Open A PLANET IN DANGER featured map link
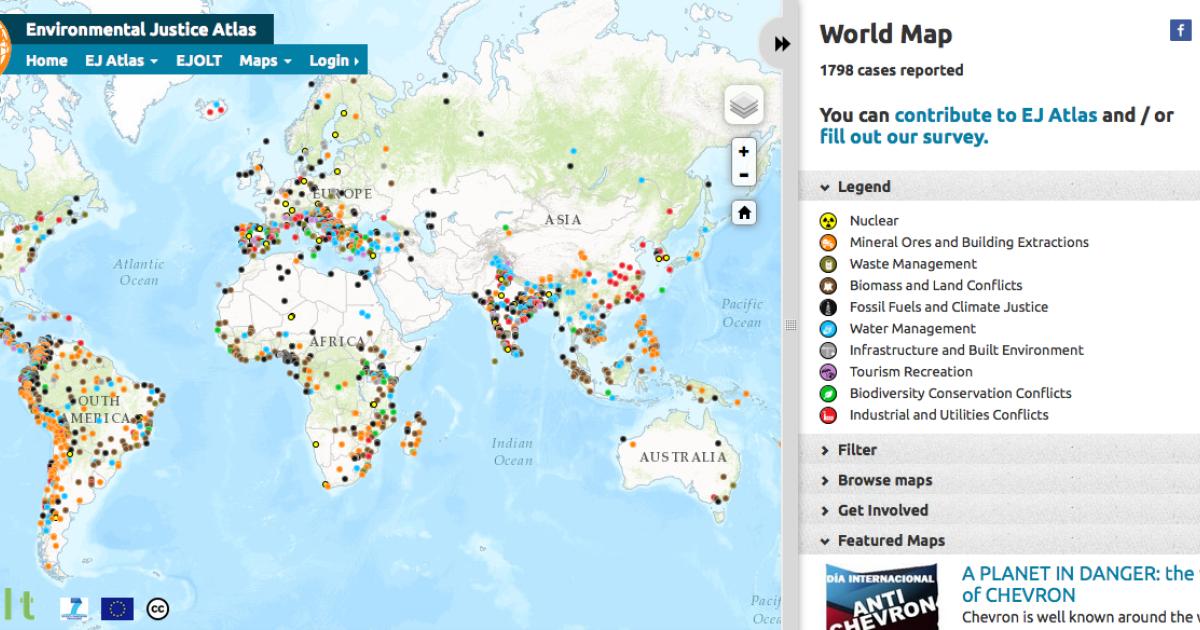1200x630 pixels. [x=1080, y=584]
